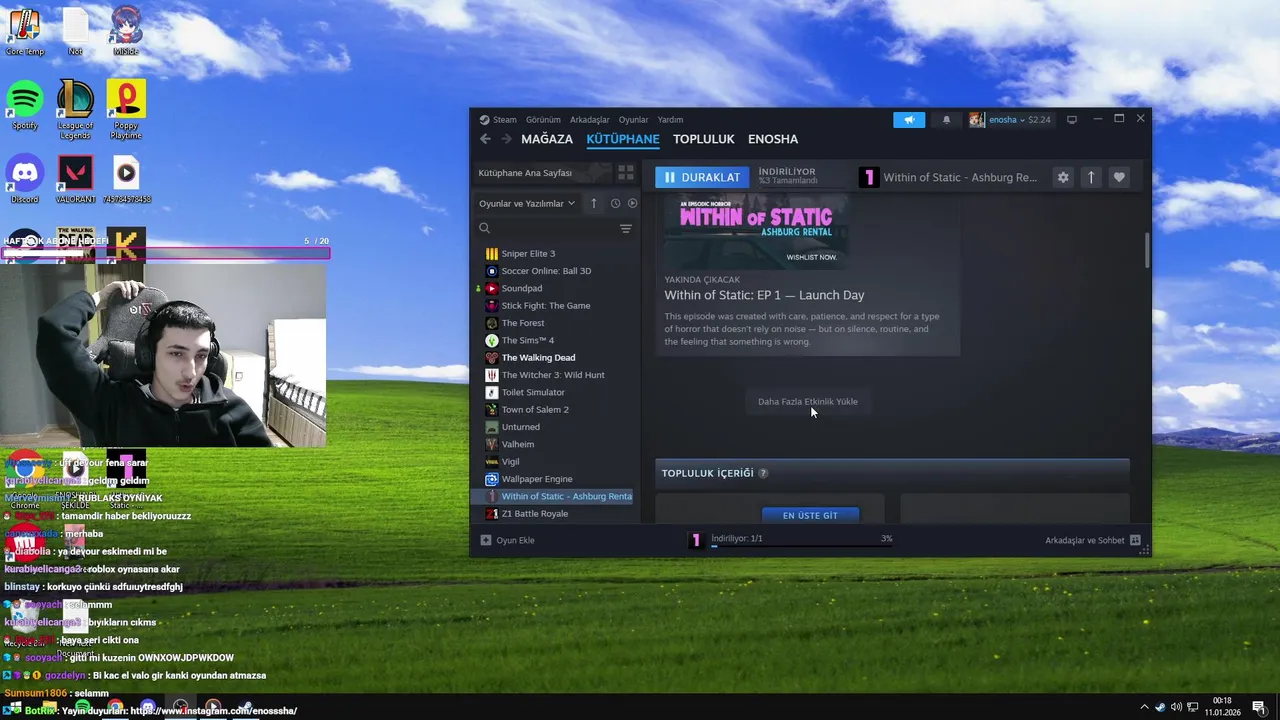
Task: Open Spotify desktop shortcut
Action: pyautogui.click(x=25, y=105)
